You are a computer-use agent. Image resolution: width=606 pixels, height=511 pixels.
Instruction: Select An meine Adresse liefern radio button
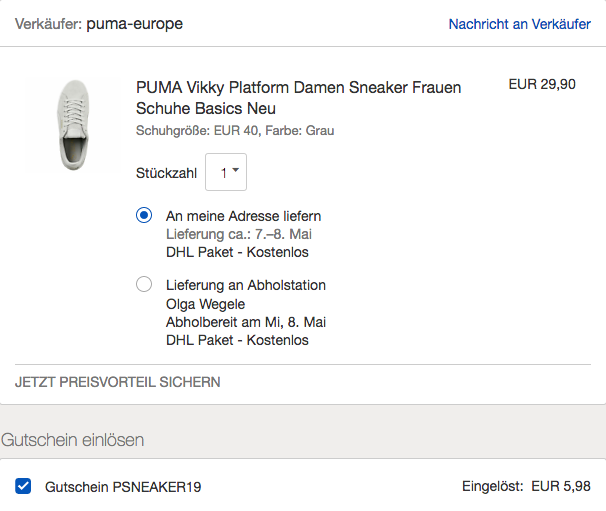click(144, 215)
